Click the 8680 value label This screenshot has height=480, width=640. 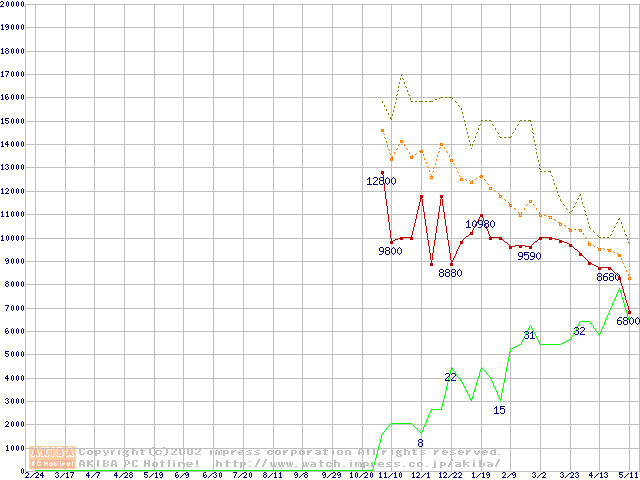(x=608, y=277)
